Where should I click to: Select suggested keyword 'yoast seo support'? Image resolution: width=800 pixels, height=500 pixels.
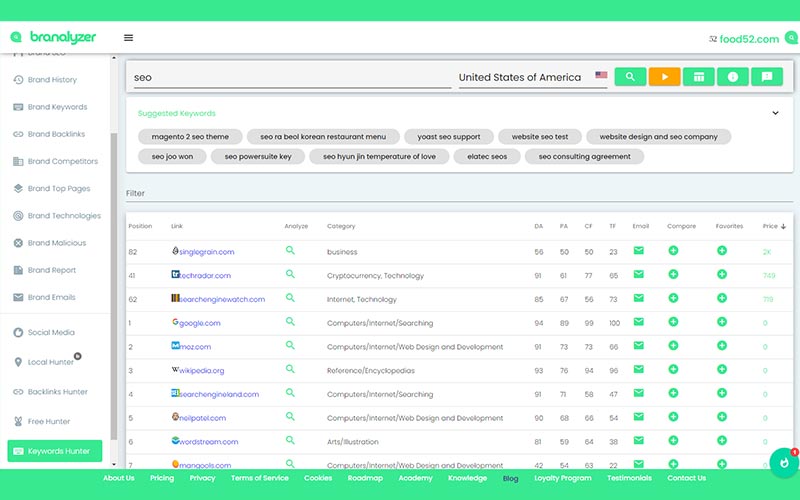448,137
